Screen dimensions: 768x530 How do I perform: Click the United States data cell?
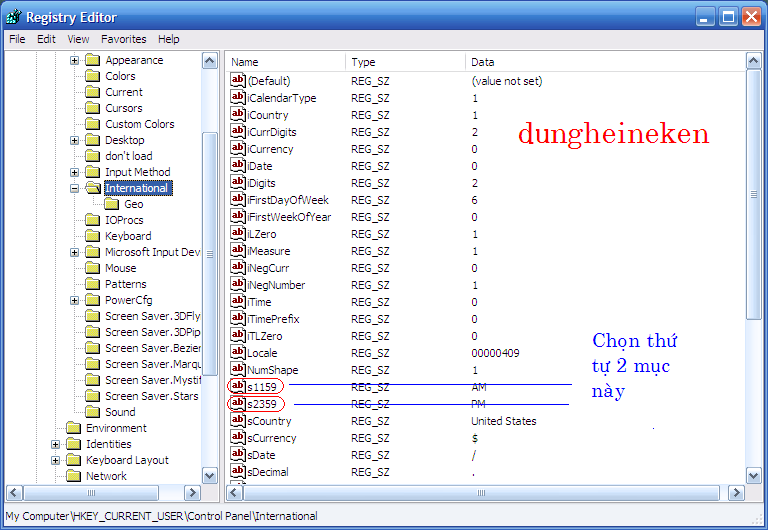pyautogui.click(x=504, y=421)
